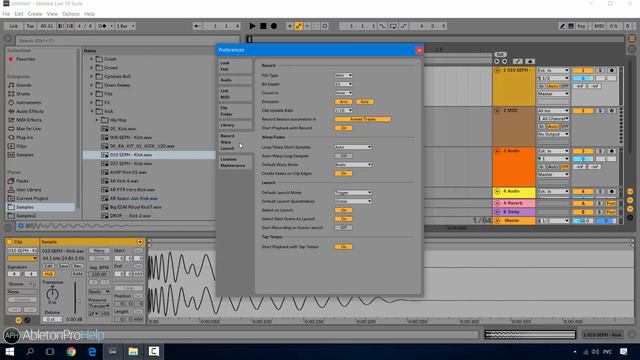Open the Bit Depth dropdown
The width and height of the screenshot is (640, 360).
343,84
